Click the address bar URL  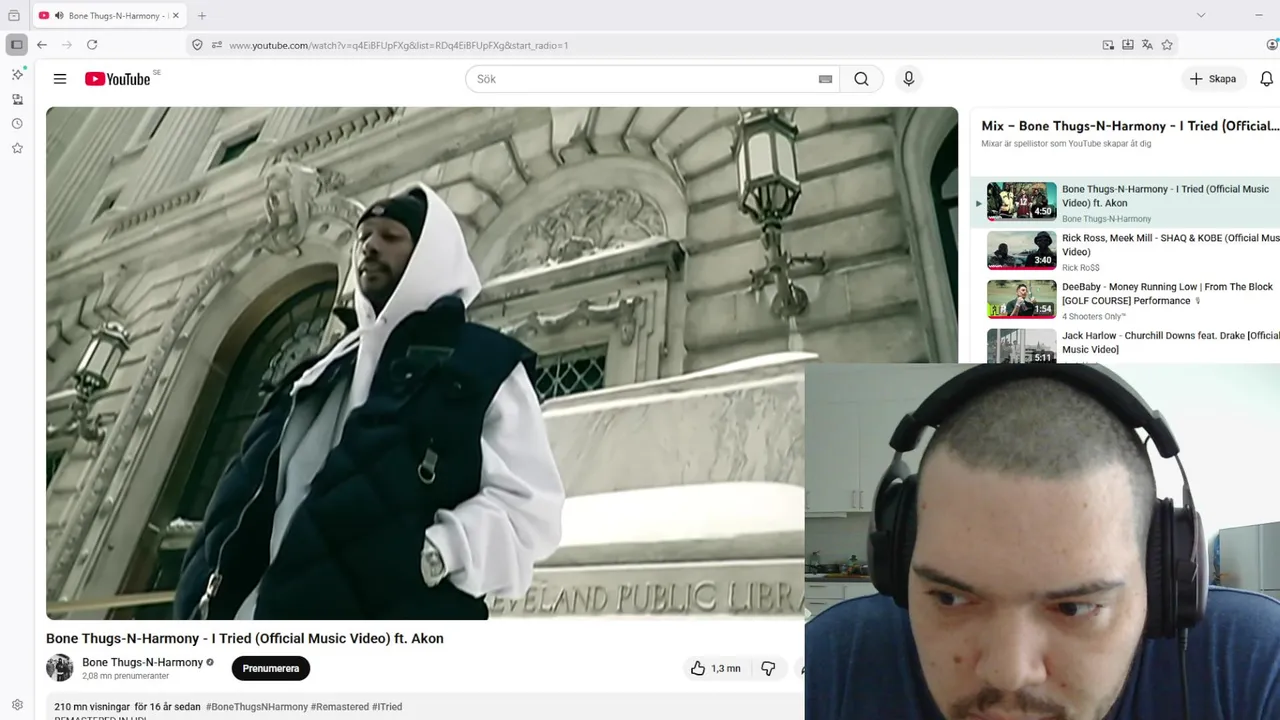pyautogui.click(x=398, y=45)
